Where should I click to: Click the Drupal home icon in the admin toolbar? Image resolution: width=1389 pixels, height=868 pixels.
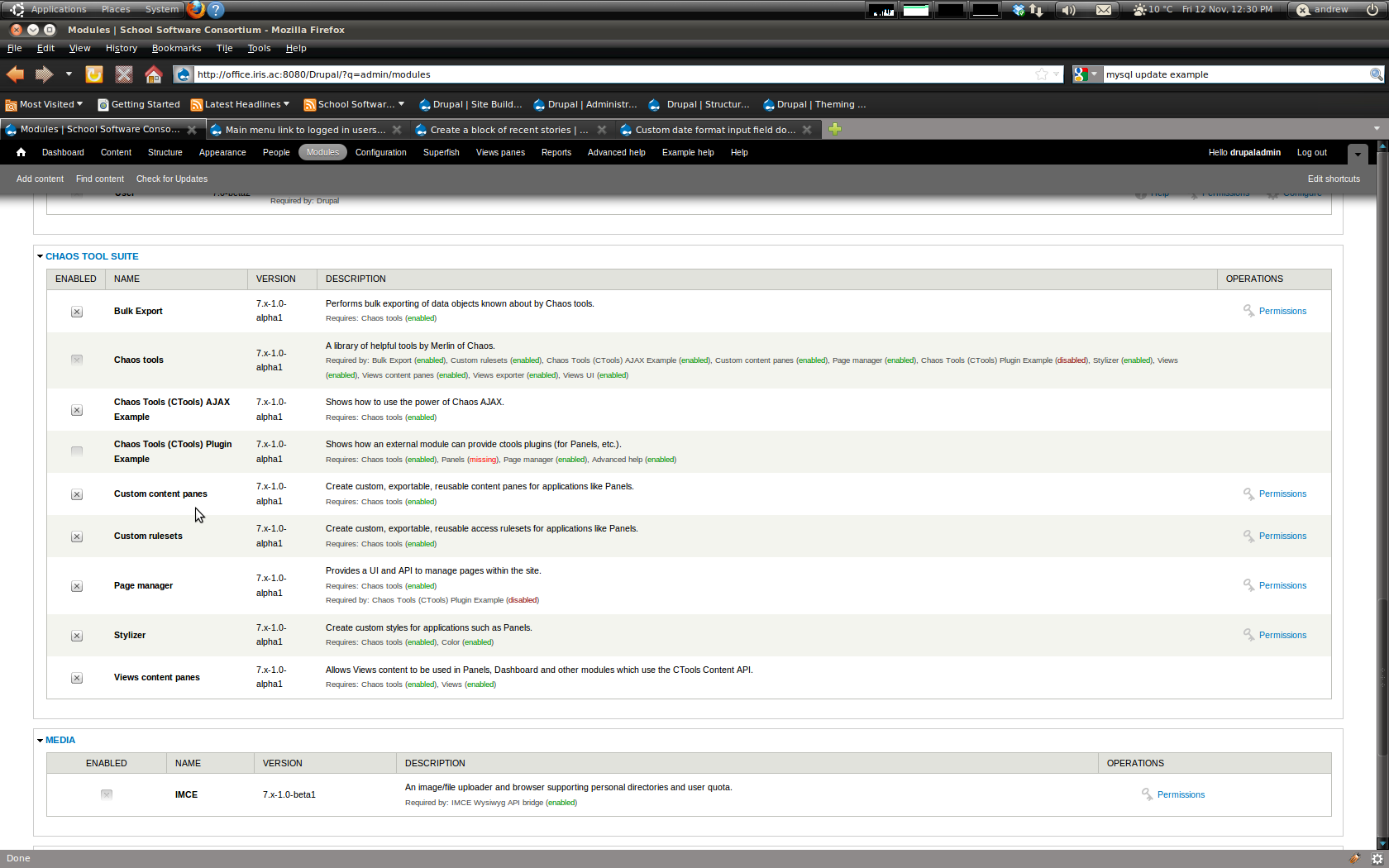[20, 152]
